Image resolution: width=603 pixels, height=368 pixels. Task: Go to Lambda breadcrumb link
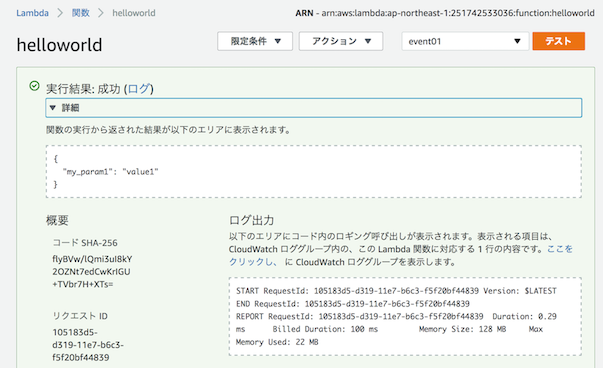[32, 13]
